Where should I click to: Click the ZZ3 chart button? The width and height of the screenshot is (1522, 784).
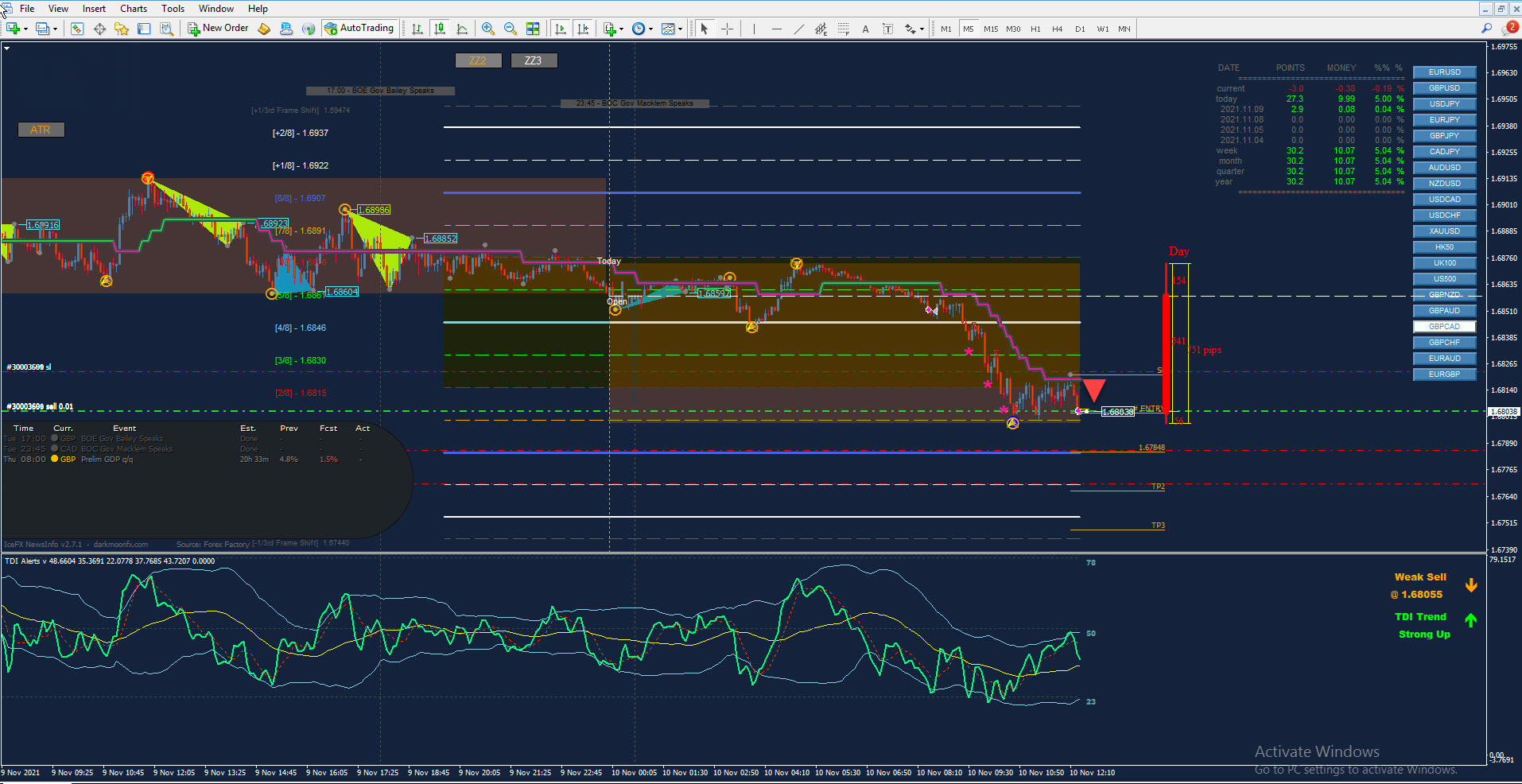click(533, 60)
